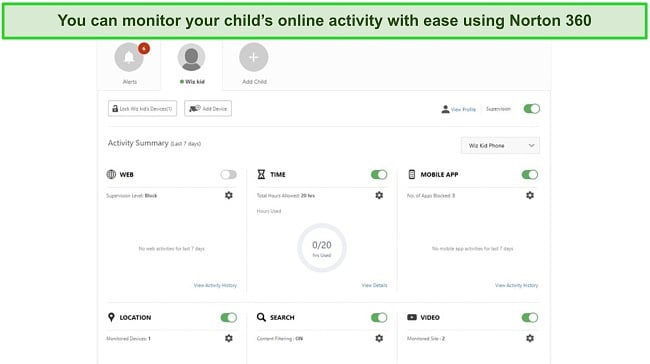Viewport: 650px width, 364px height.
Task: Open Web View Activity History link
Action: (215, 285)
